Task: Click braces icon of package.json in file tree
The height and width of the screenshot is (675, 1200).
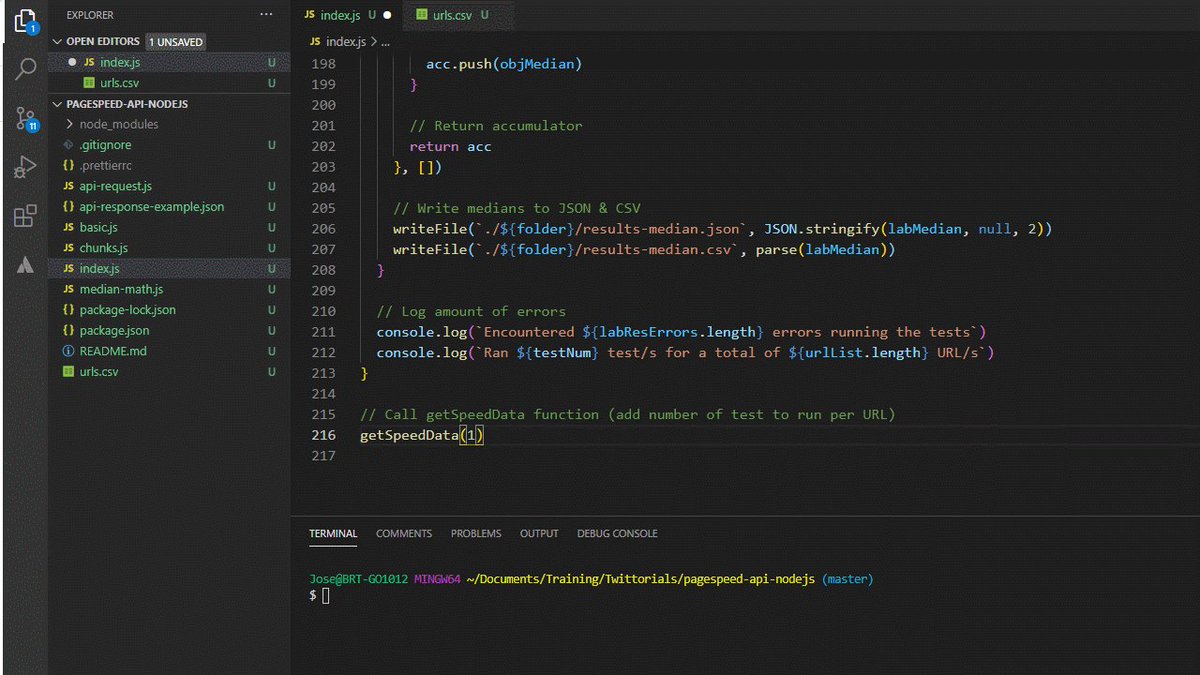Action: [68, 330]
